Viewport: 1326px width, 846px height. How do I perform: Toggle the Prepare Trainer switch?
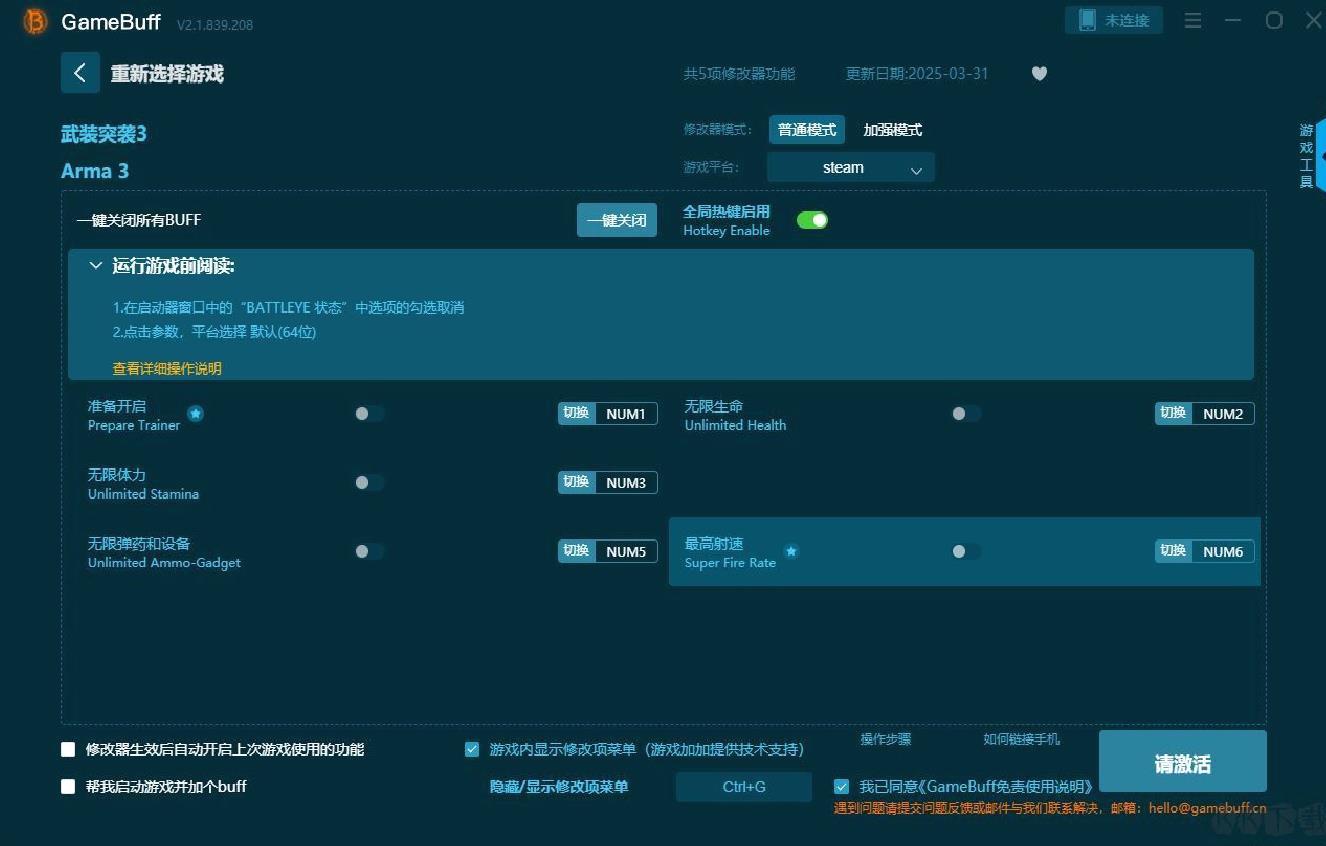coord(369,413)
